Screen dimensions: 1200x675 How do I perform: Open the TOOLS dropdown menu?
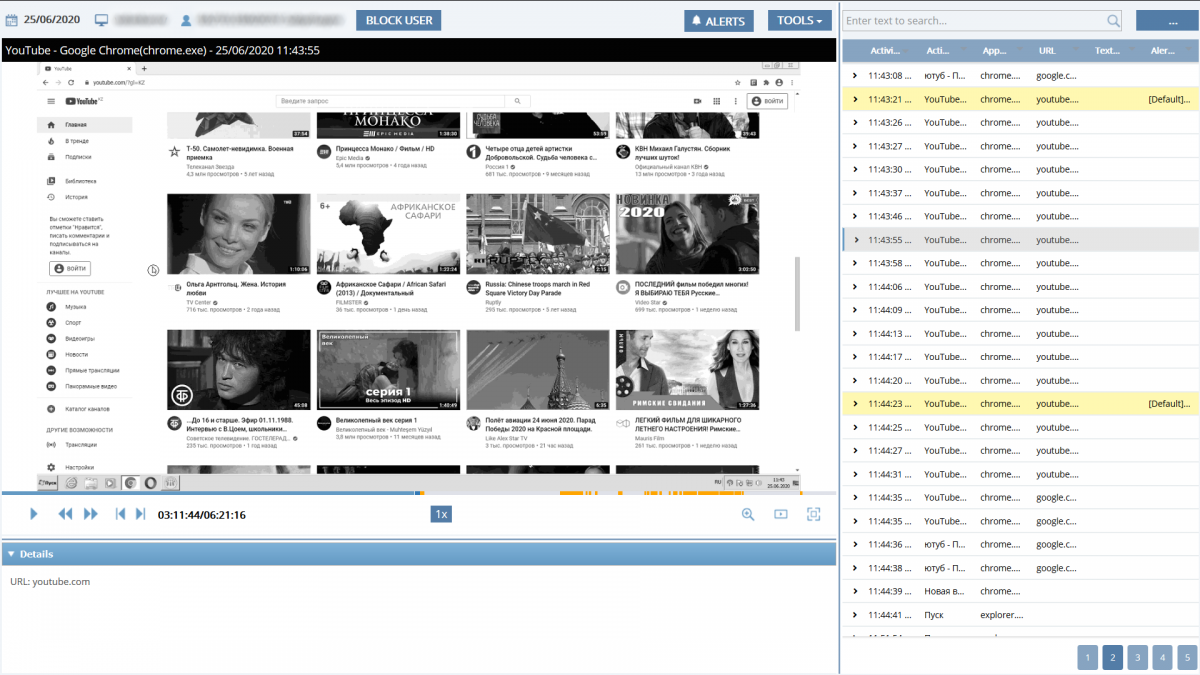click(x=799, y=21)
